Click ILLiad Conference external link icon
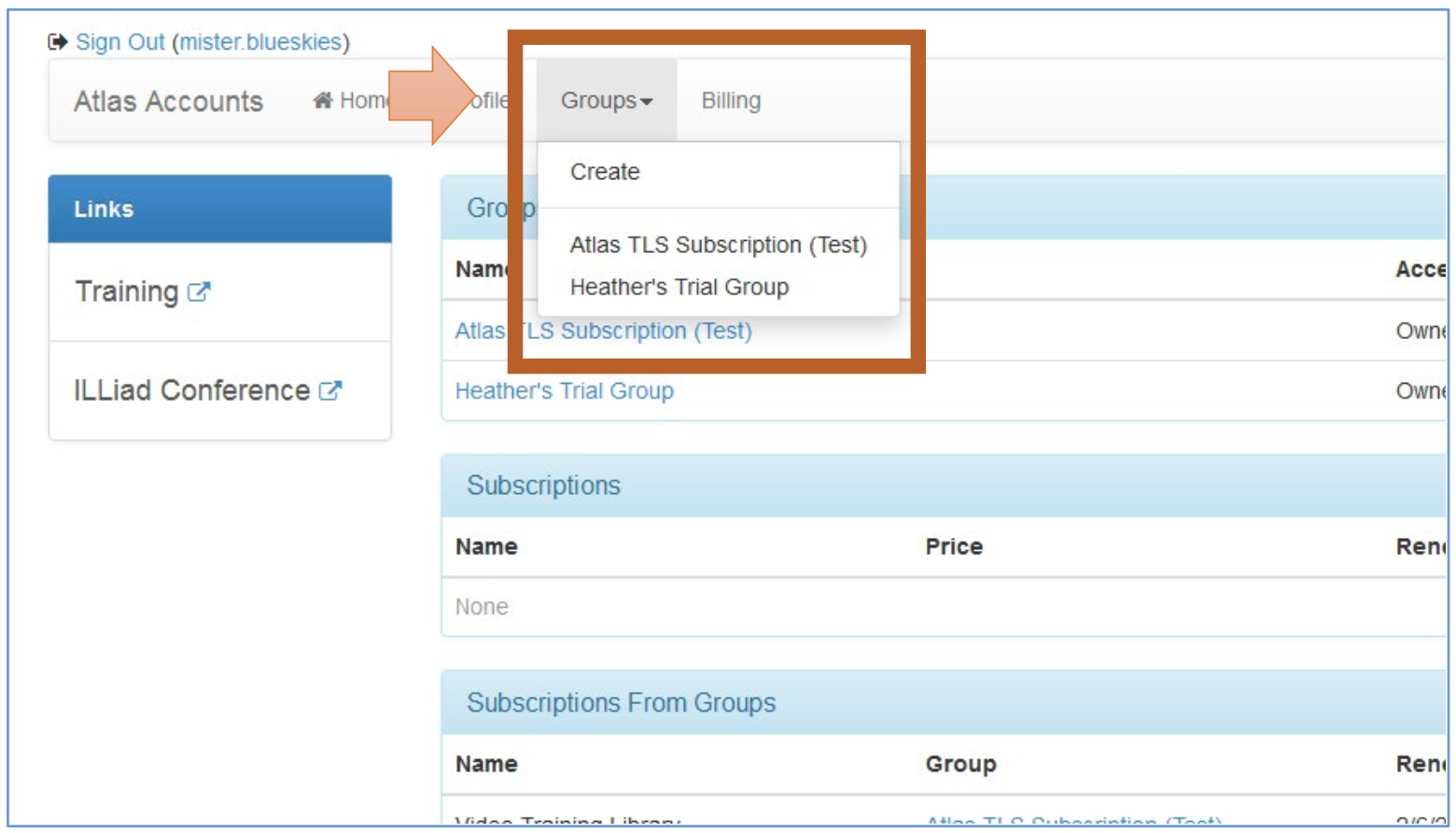This screenshot has height=833, width=1456. pyautogui.click(x=330, y=390)
